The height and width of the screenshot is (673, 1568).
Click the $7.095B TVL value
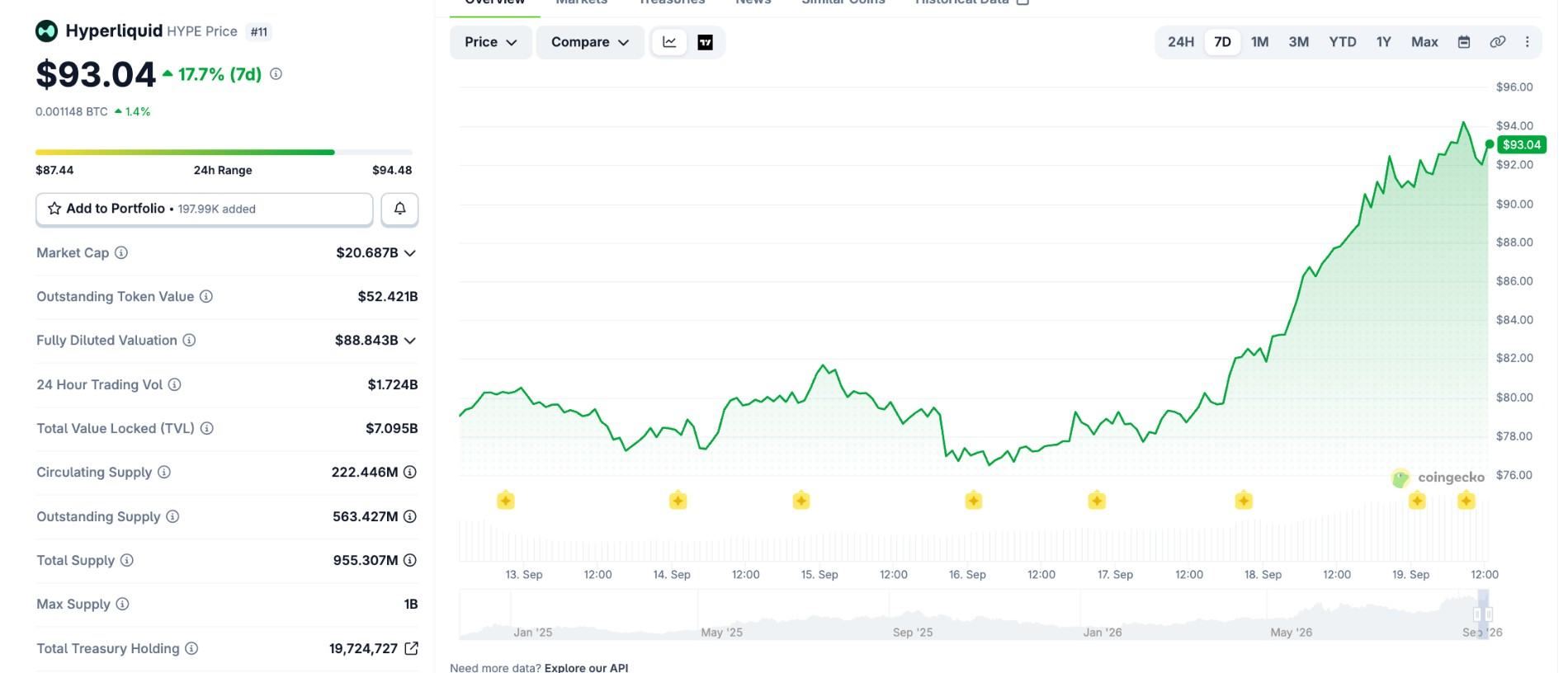(392, 428)
